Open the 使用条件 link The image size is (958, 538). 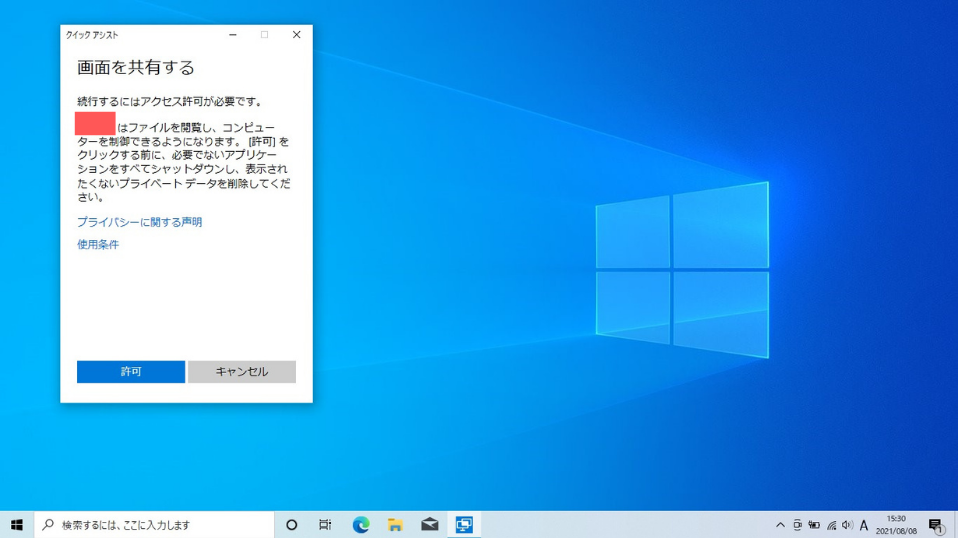tap(98, 244)
